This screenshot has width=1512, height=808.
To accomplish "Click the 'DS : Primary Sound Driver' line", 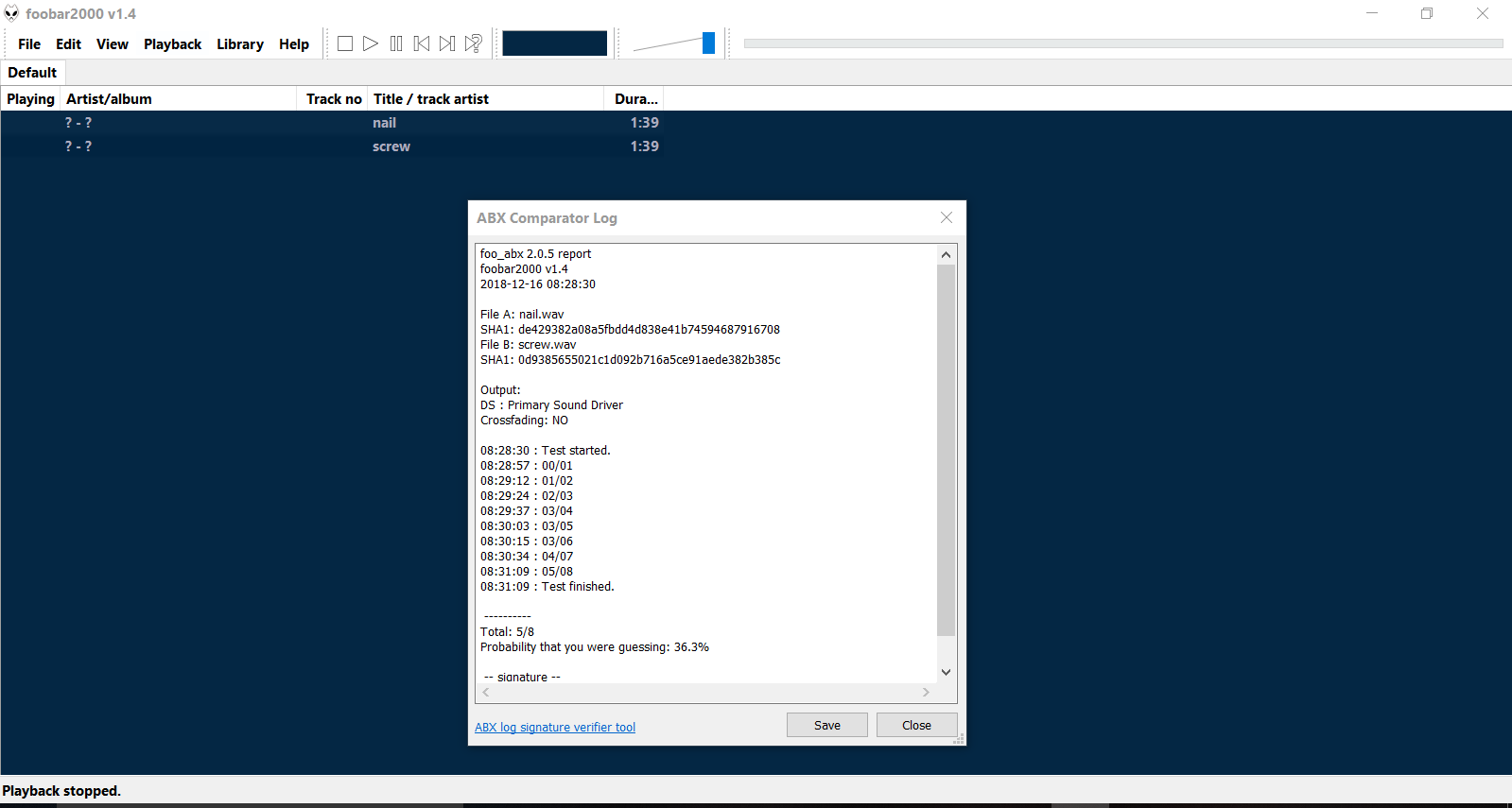I will pyautogui.click(x=551, y=405).
